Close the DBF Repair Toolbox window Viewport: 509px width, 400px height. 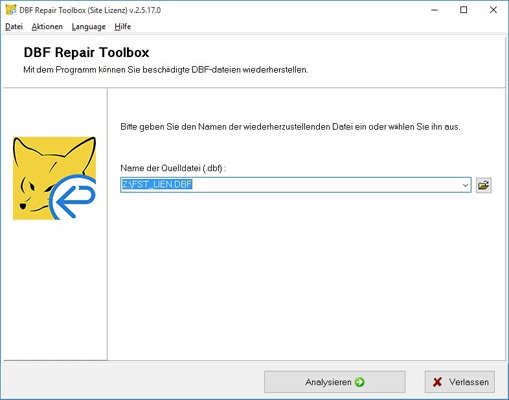tap(493, 10)
